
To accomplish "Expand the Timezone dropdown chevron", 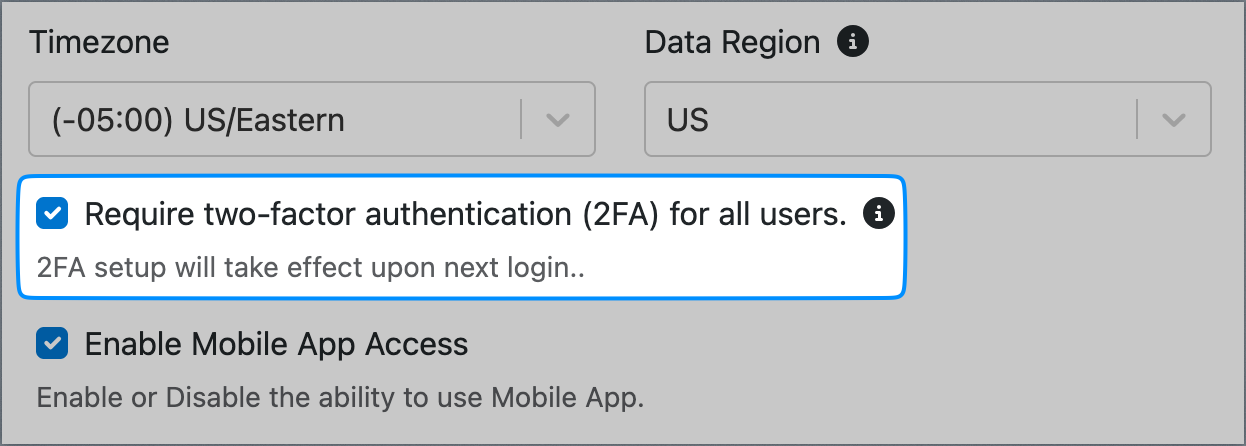I will coord(557,120).
